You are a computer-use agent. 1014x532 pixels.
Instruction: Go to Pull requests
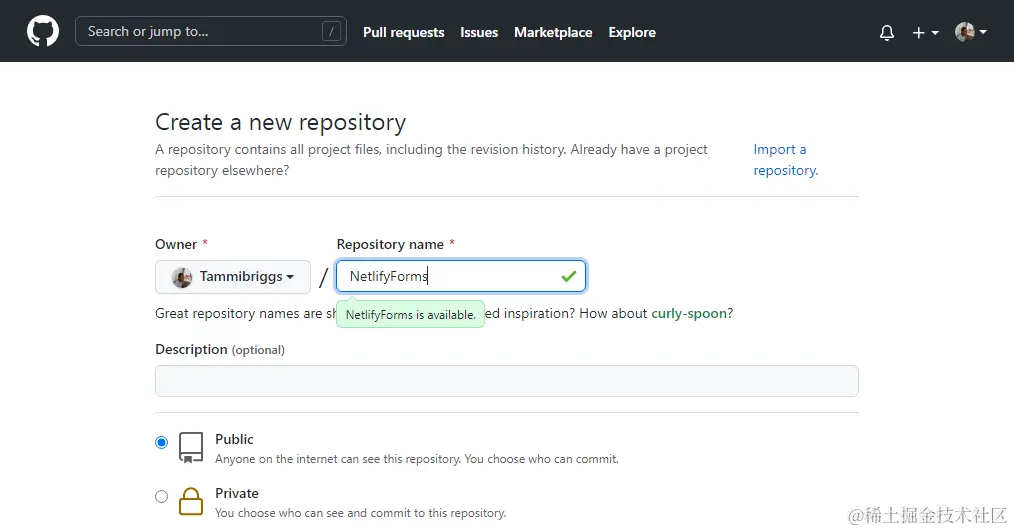[x=404, y=32]
